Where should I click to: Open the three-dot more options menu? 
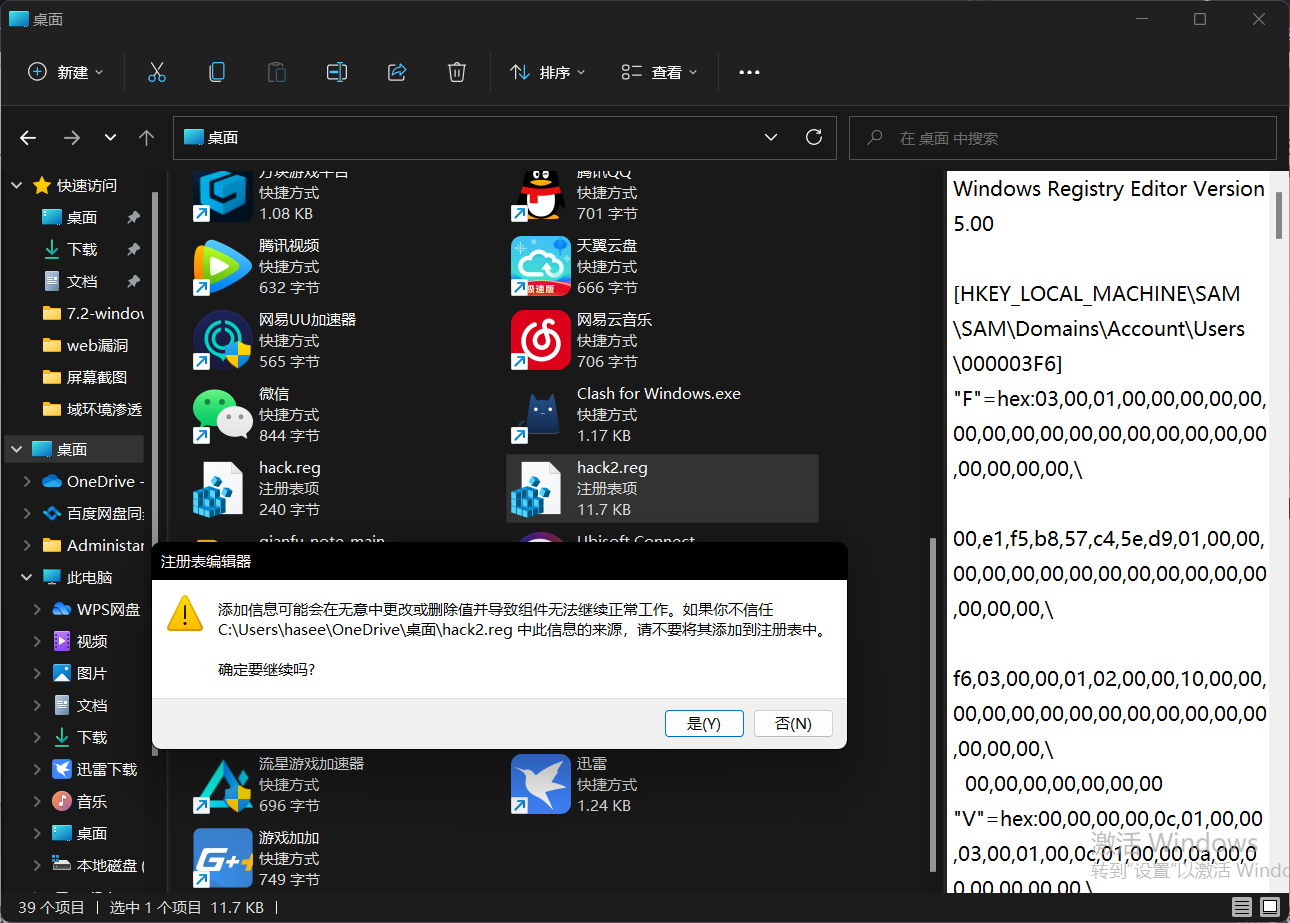coord(749,72)
